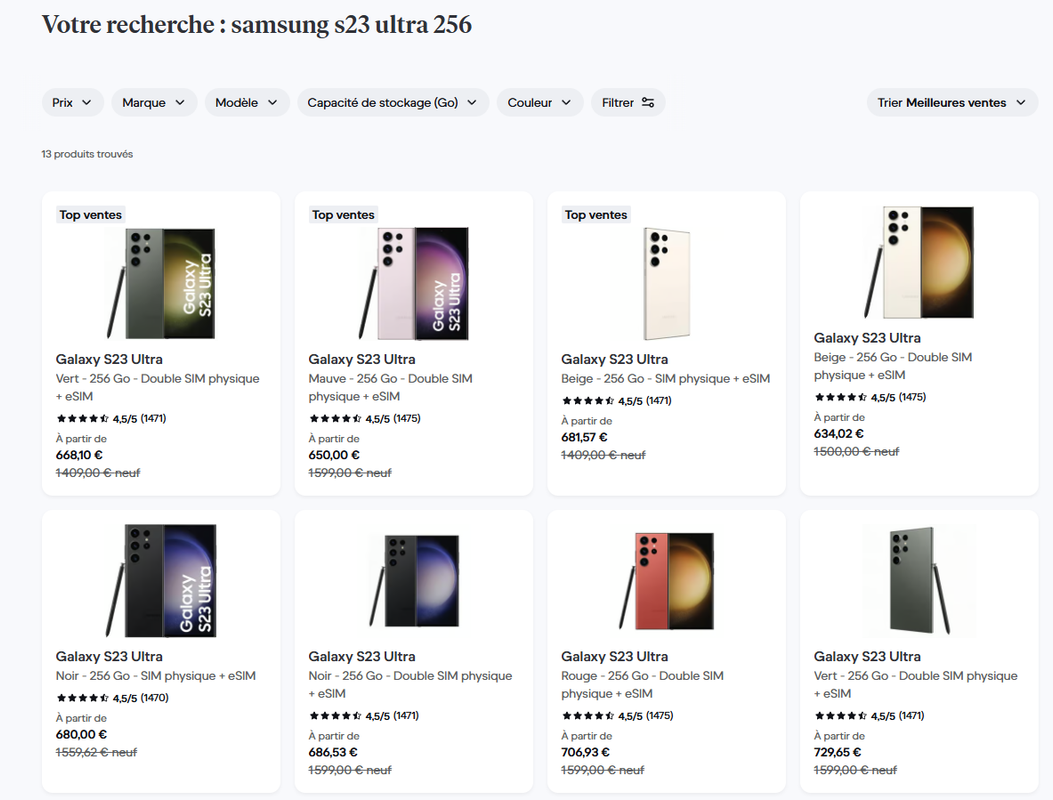Click the 650,00 € price
Viewport: 1053px width, 800px height.
click(334, 455)
